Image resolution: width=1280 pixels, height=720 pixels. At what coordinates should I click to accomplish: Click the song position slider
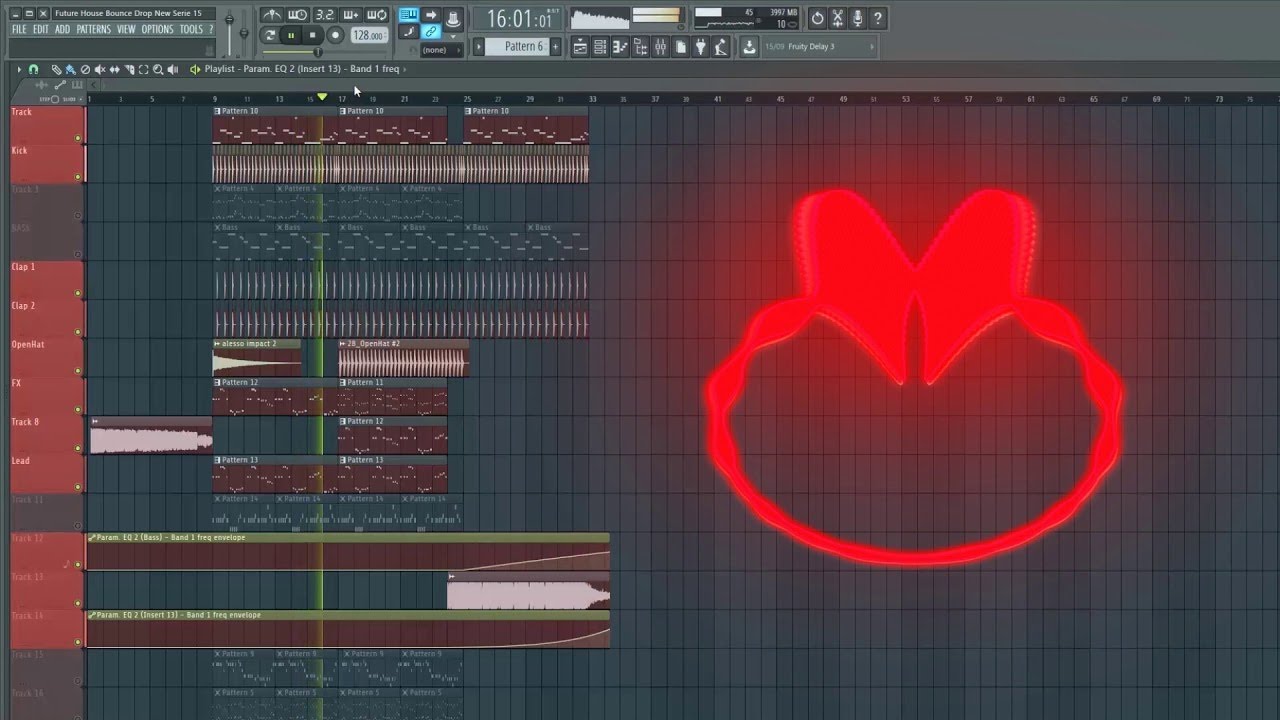[325, 52]
